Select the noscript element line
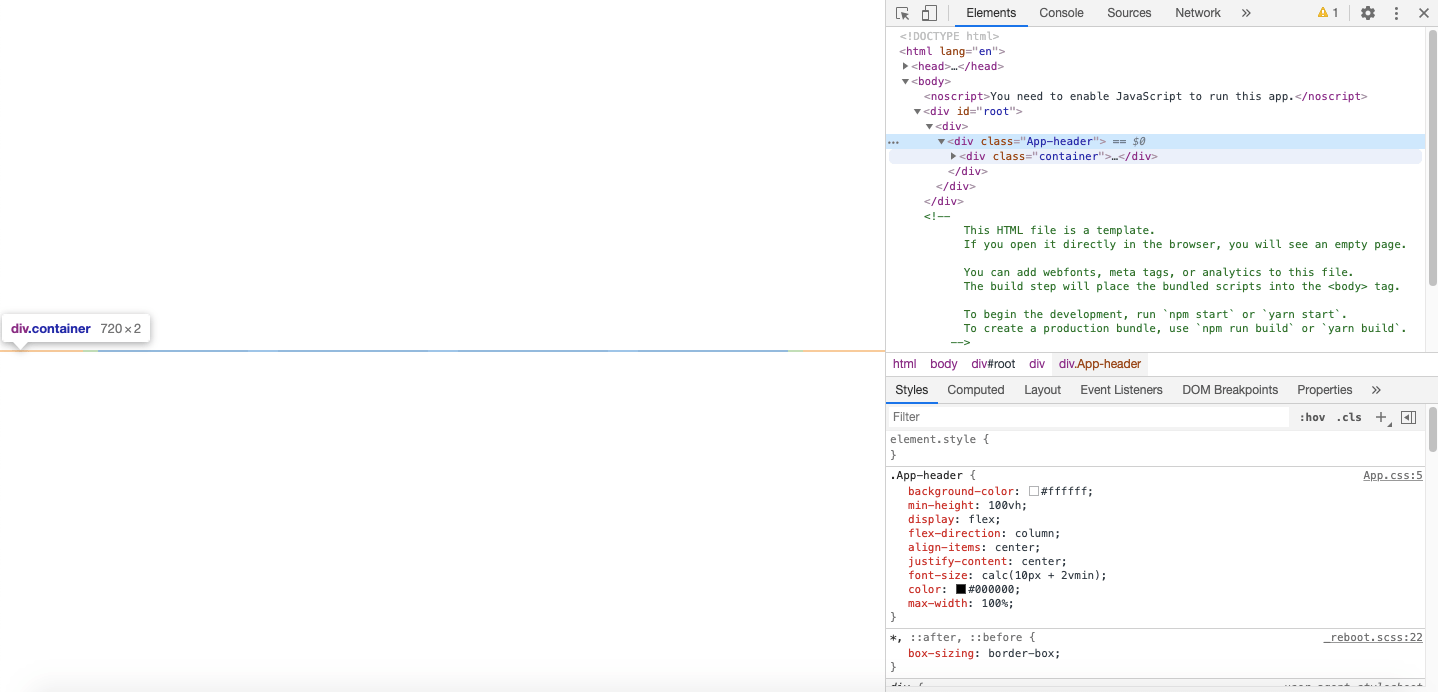The image size is (1438, 692). [x=1145, y=96]
